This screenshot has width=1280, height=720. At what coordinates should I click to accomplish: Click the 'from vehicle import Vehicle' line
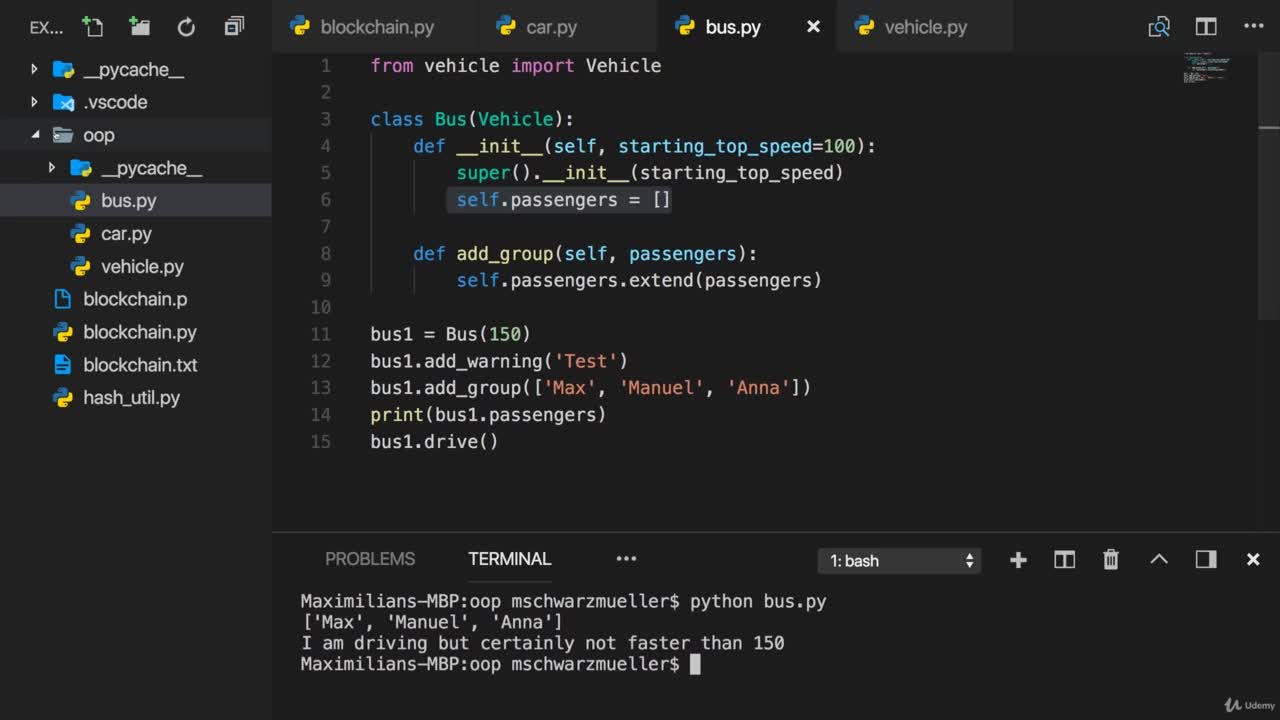pyautogui.click(x=516, y=66)
